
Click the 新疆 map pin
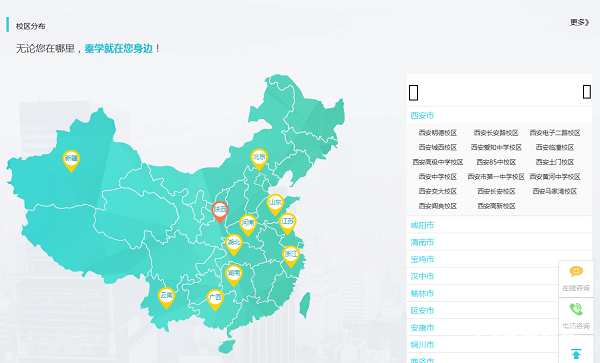coord(71,160)
